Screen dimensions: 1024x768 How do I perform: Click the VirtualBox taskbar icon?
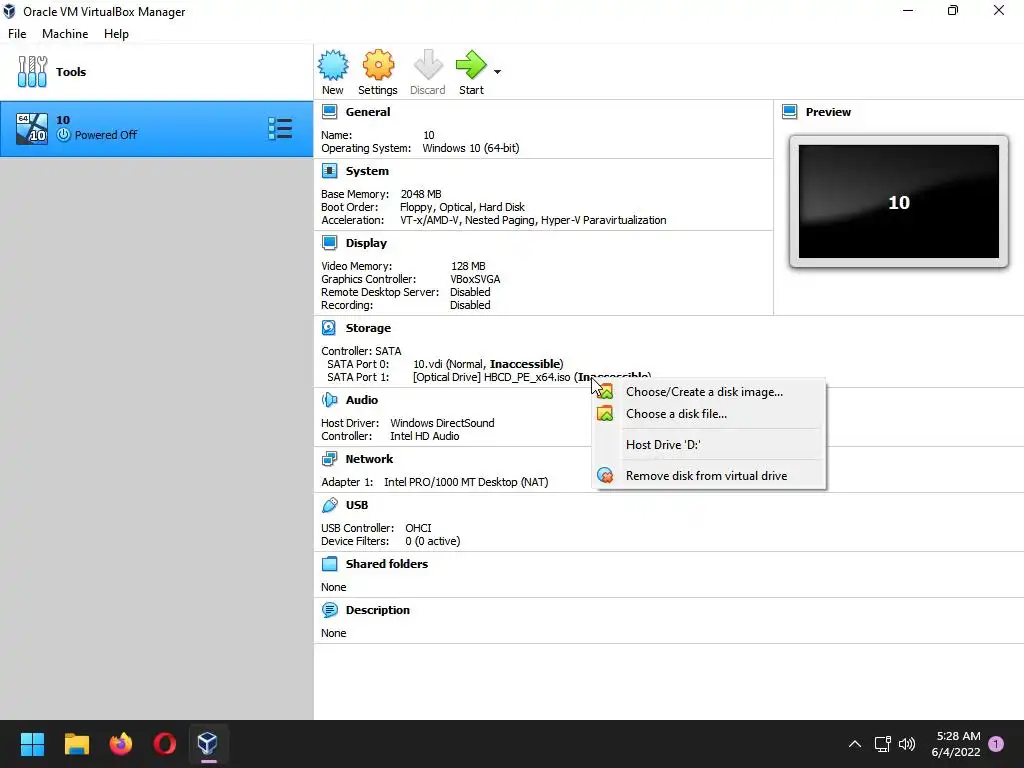[208, 744]
